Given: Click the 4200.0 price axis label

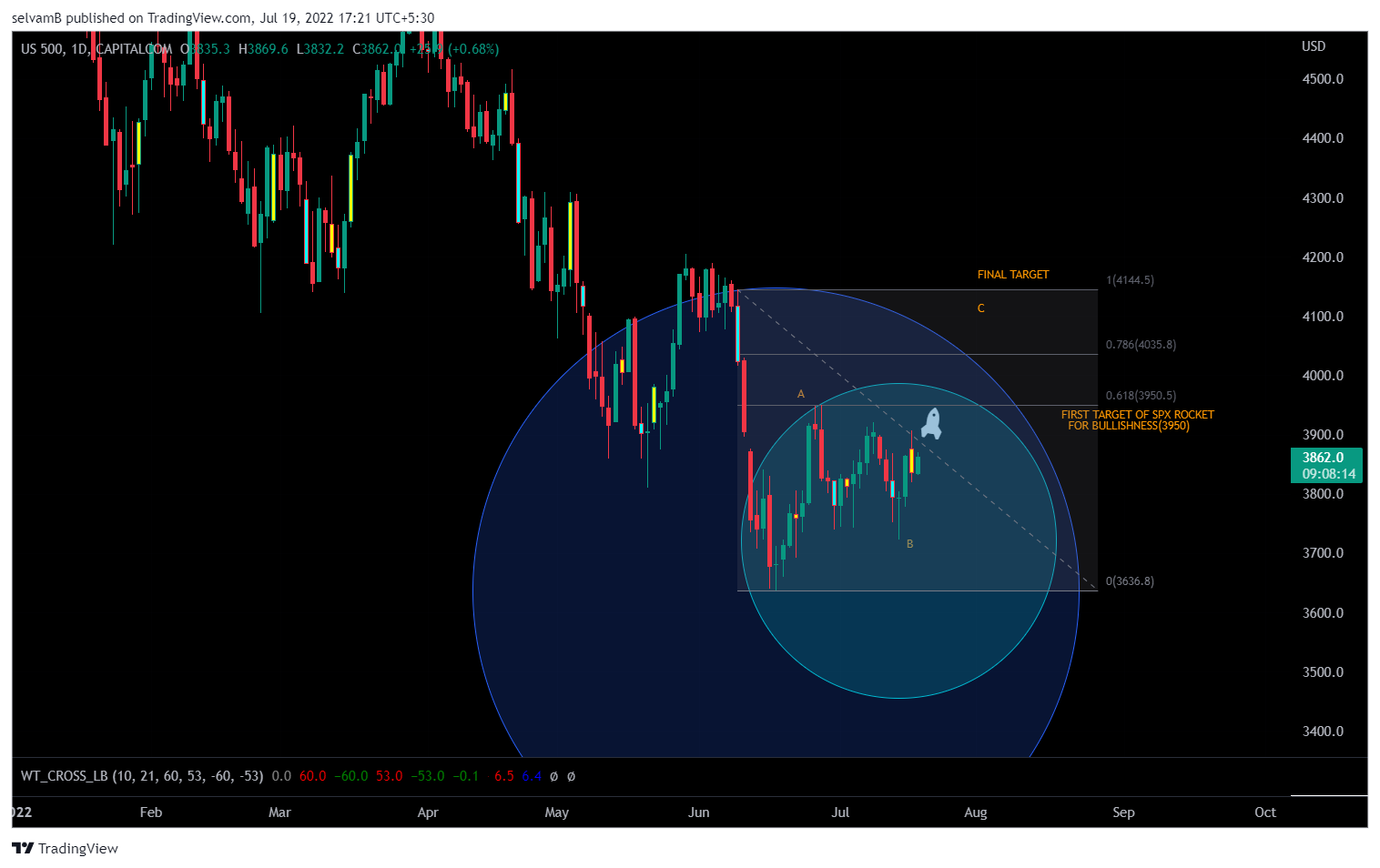Looking at the screenshot, I should (1323, 257).
